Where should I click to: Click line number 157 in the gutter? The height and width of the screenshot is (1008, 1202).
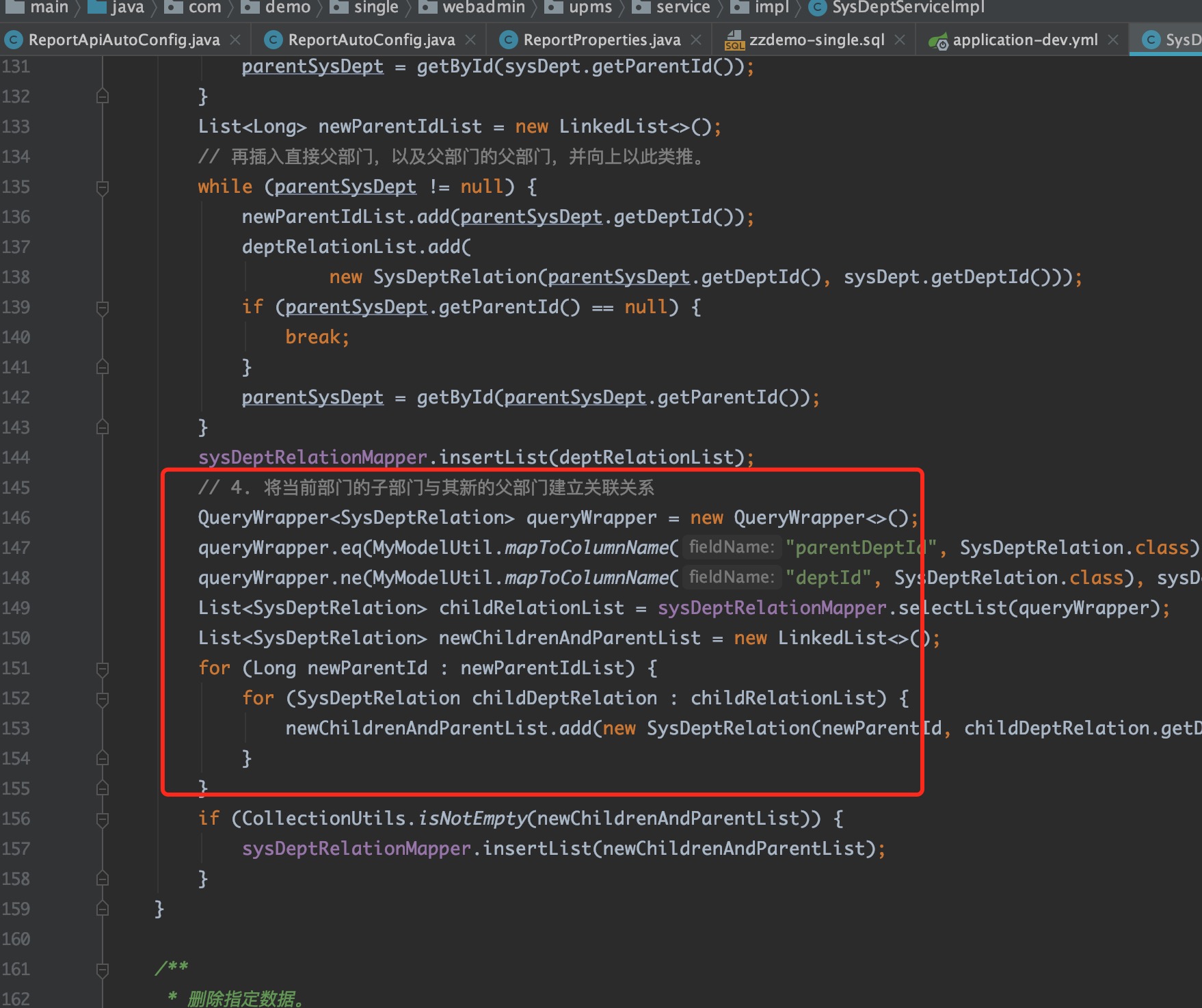(16, 849)
